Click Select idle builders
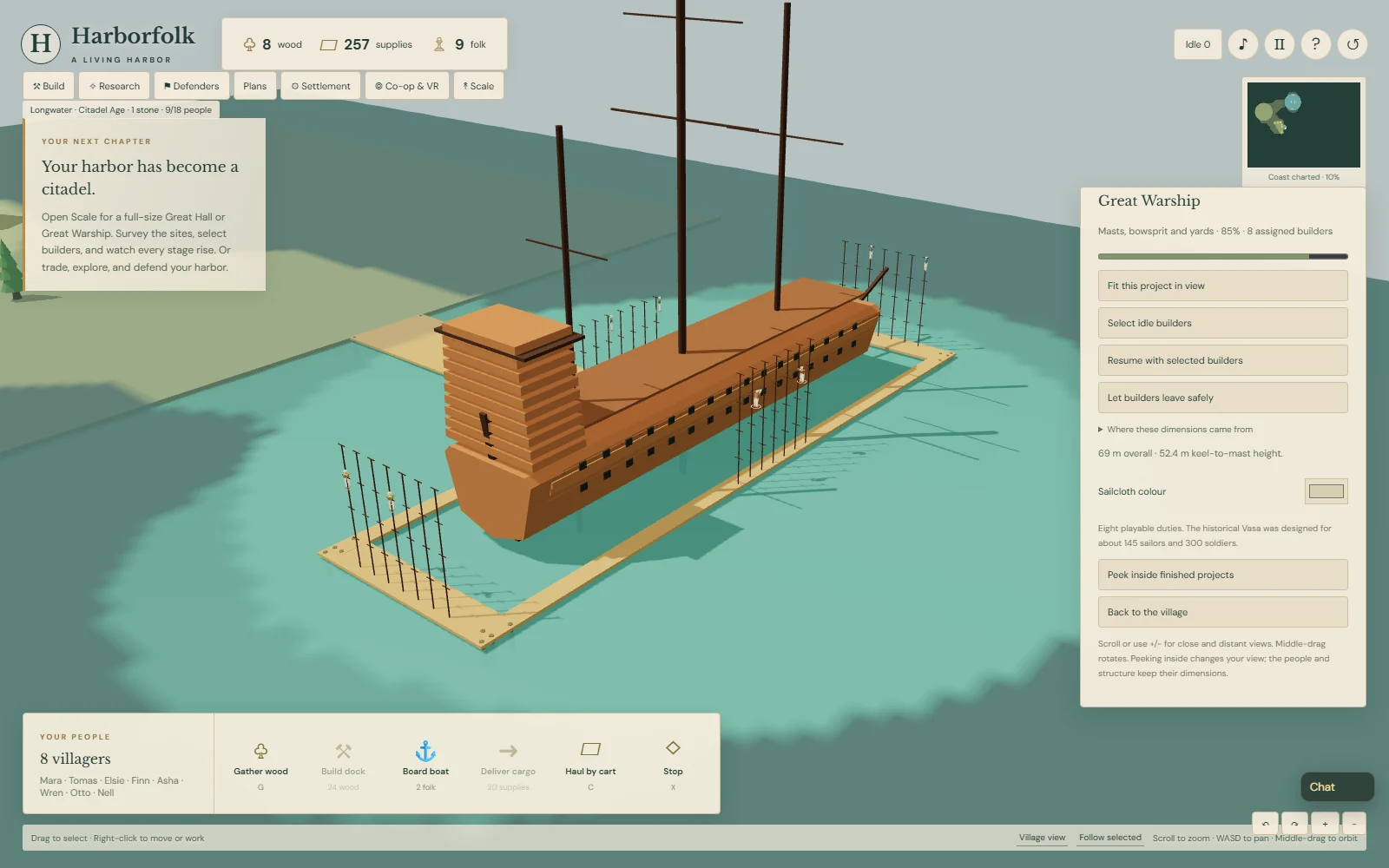 pyautogui.click(x=1222, y=323)
